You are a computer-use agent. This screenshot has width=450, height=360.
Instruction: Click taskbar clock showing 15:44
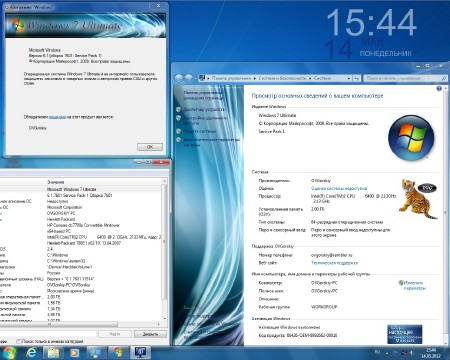coord(431,352)
